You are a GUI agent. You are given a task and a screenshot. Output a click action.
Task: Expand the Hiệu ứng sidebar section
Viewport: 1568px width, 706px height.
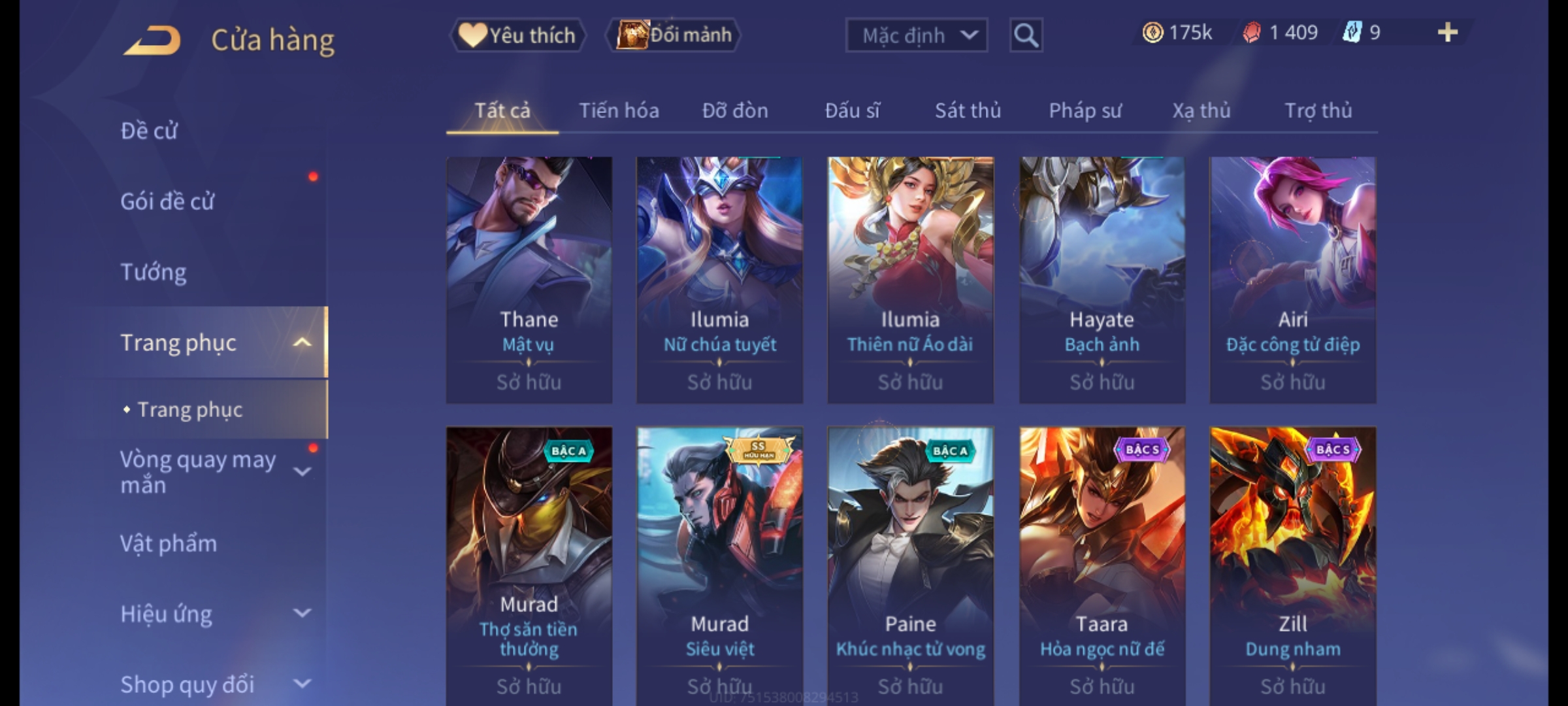click(x=302, y=613)
